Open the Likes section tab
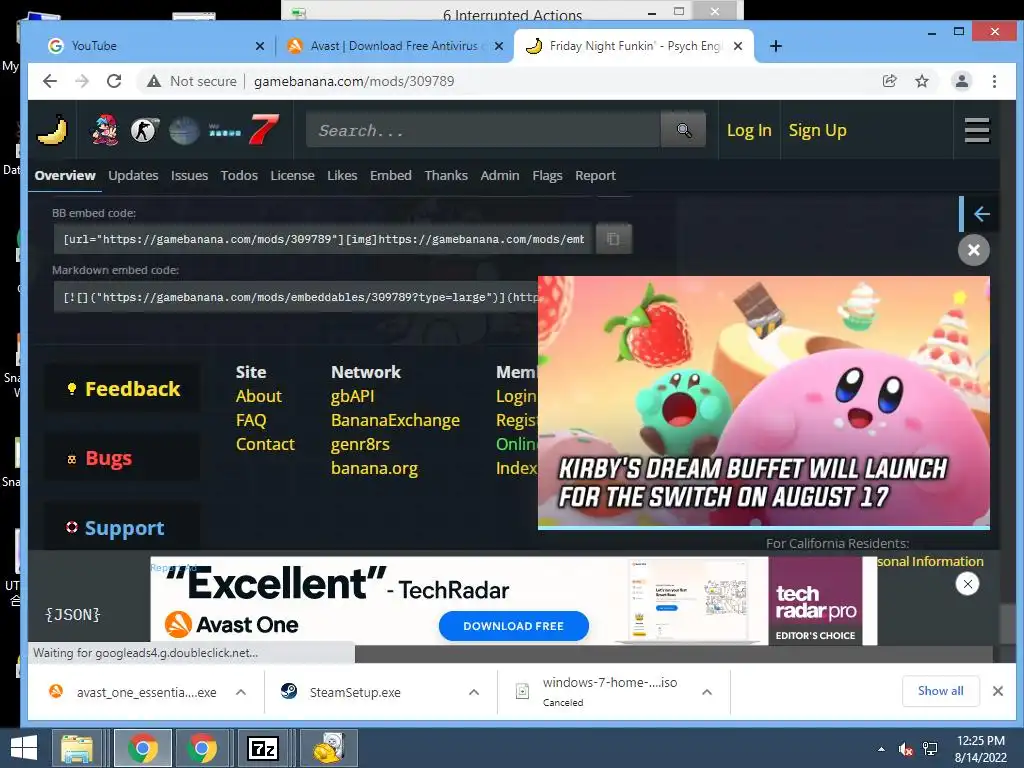1024x768 pixels. coord(342,175)
